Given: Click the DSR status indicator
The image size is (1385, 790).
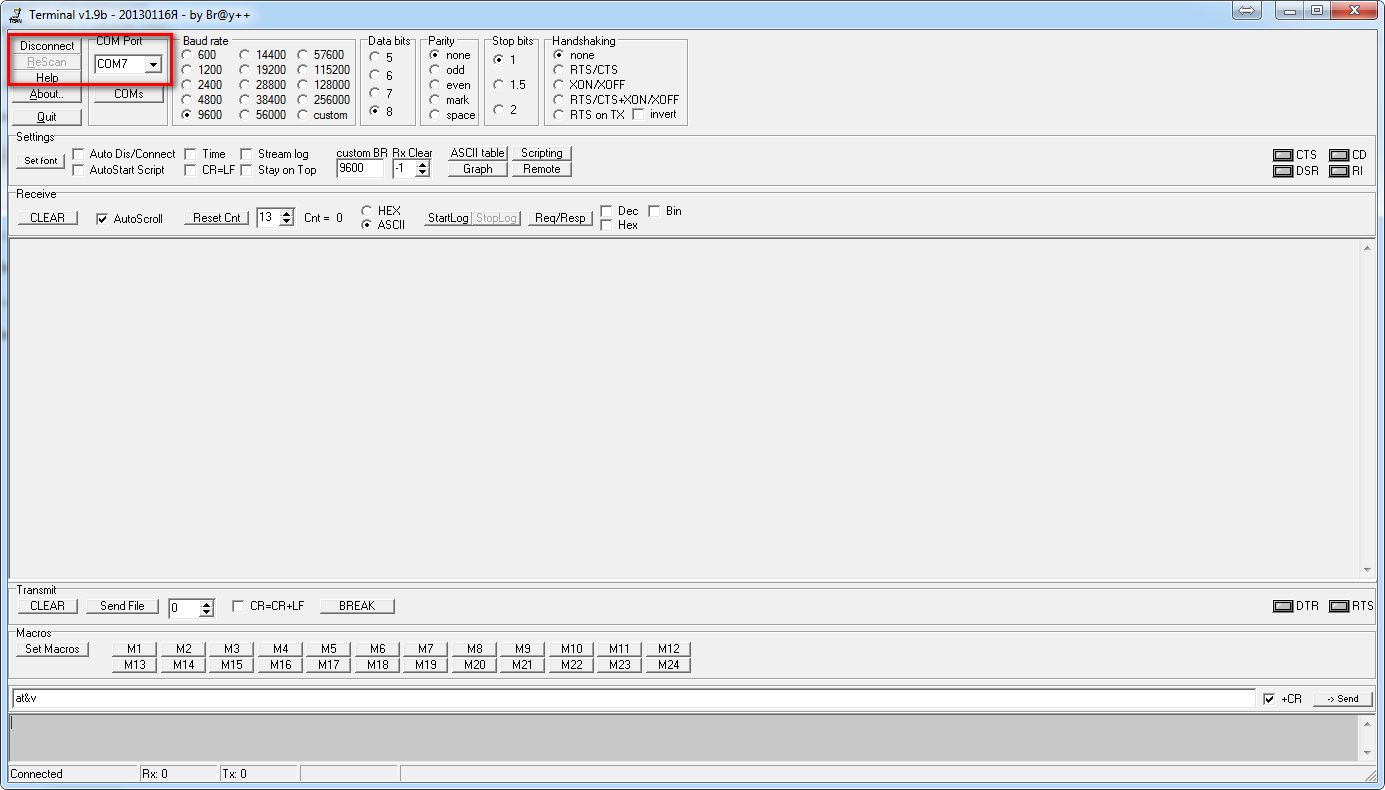Looking at the screenshot, I should (1282, 171).
